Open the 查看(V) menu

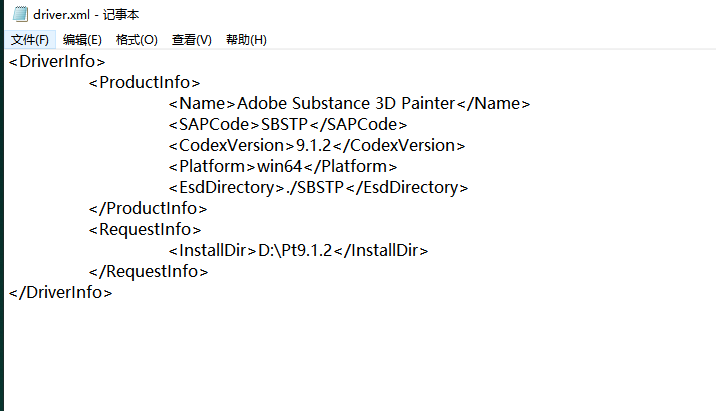pyautogui.click(x=192, y=40)
